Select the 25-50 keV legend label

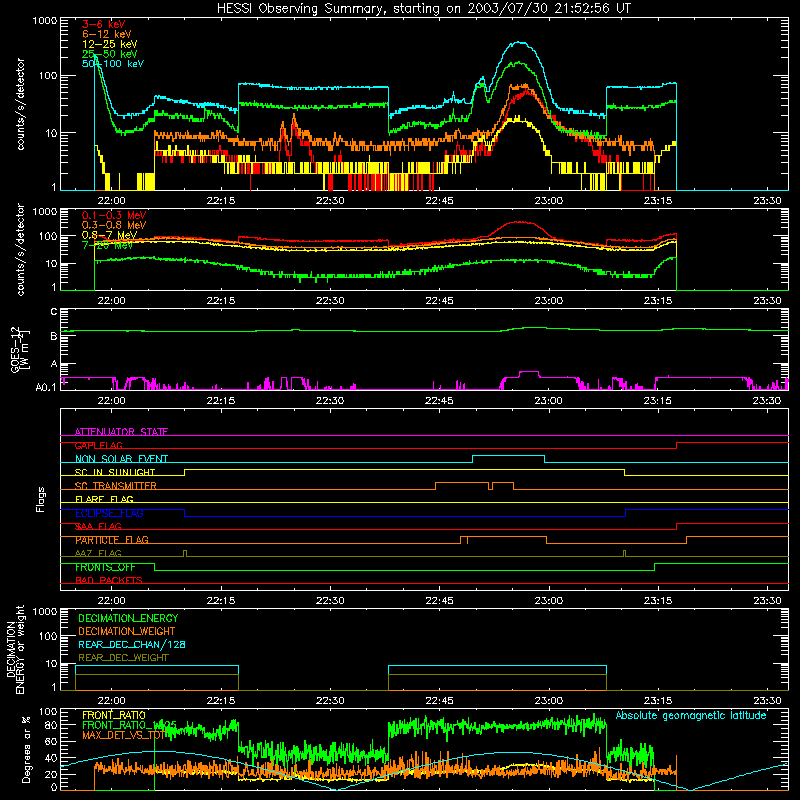[x=109, y=54]
